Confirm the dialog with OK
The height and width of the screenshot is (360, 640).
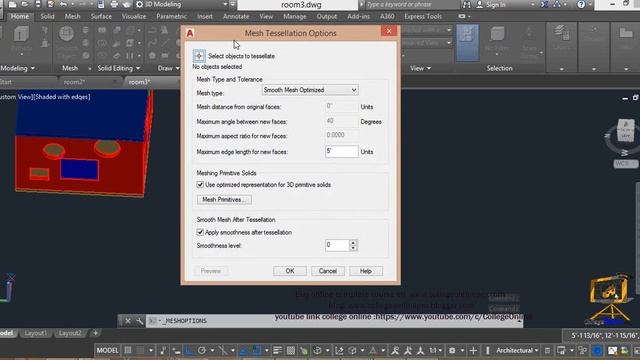290,271
